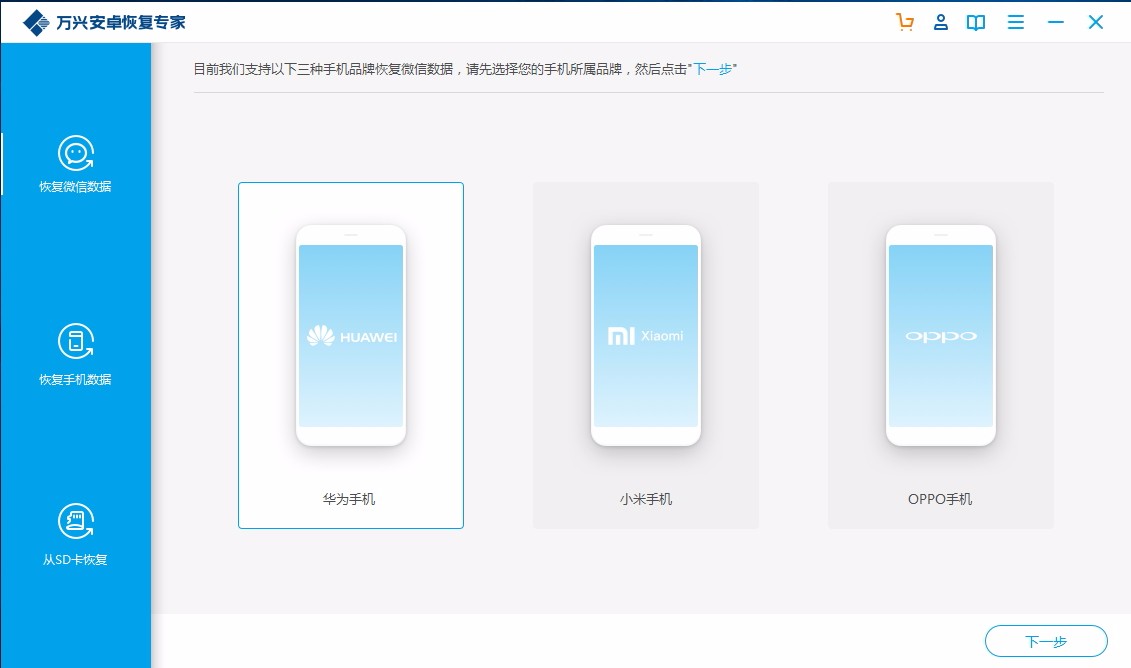1131x668 pixels.
Task: Switch to the 恢复微信数据 tab label
Action: 75,187
